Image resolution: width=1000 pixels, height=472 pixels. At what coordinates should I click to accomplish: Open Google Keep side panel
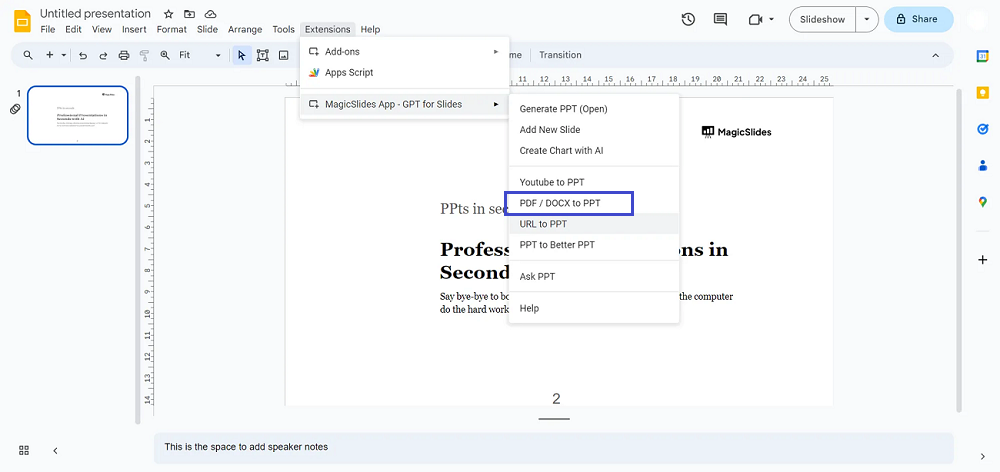point(982,92)
